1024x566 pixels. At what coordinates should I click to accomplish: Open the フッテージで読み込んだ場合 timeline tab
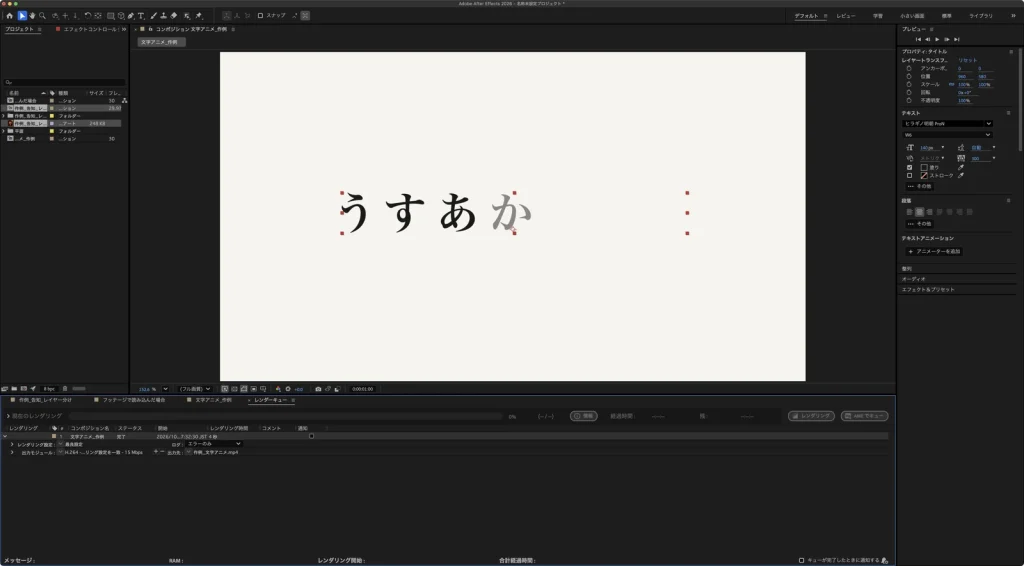tap(133, 400)
